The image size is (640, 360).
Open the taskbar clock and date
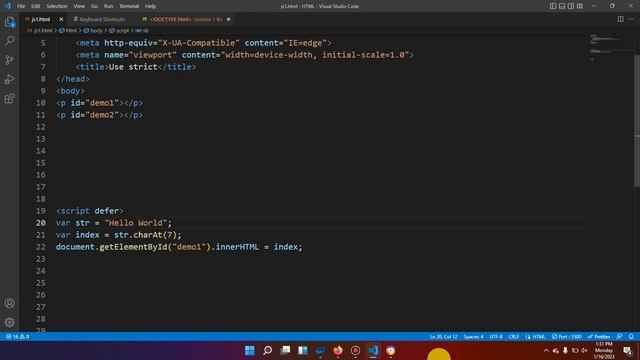pyautogui.click(x=604, y=350)
